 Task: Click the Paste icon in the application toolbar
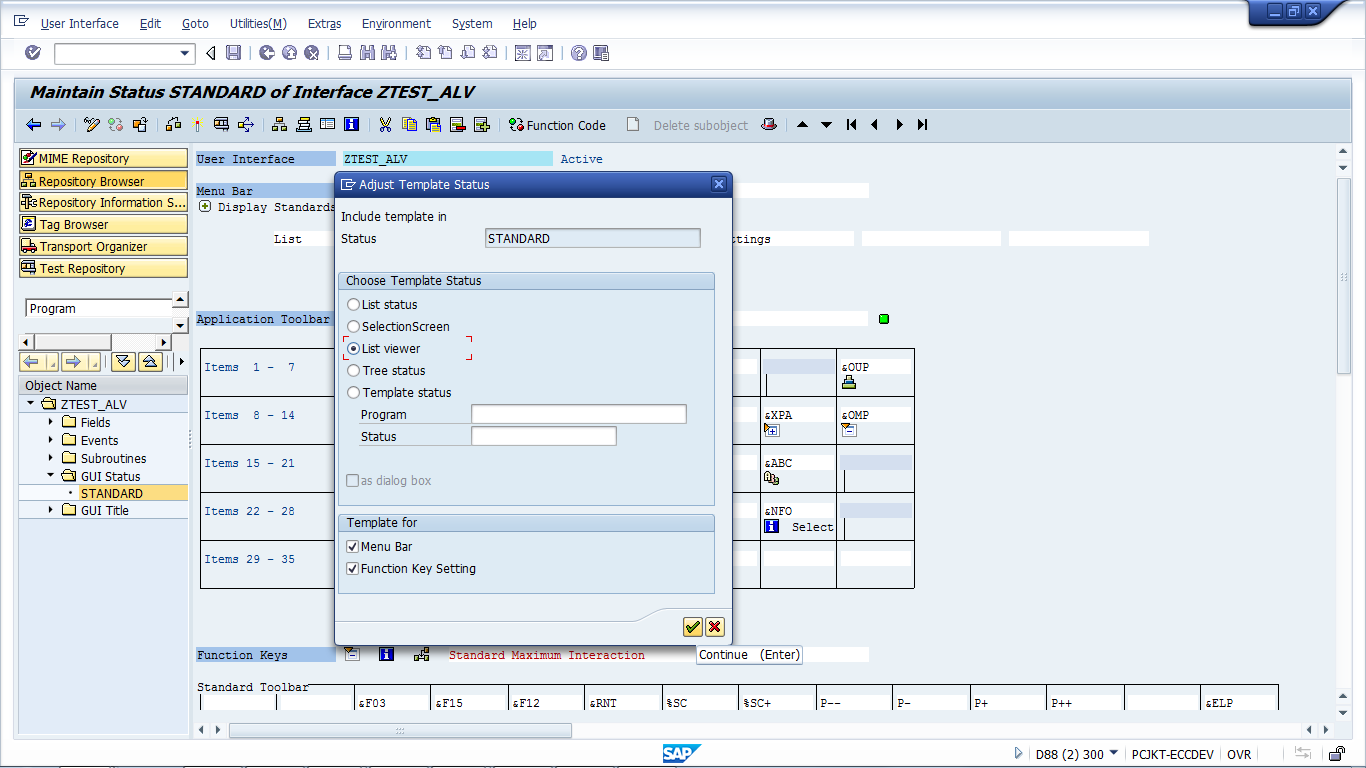pyautogui.click(x=433, y=125)
